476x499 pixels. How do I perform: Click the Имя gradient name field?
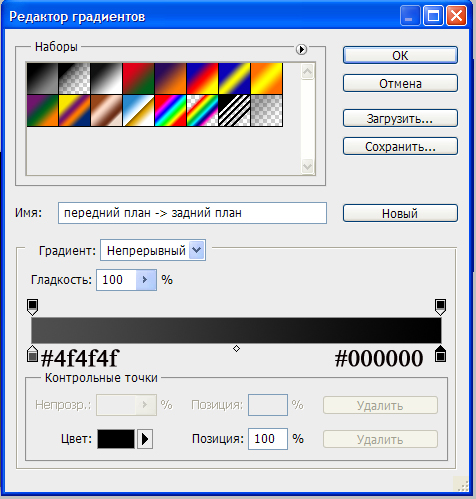[192, 213]
